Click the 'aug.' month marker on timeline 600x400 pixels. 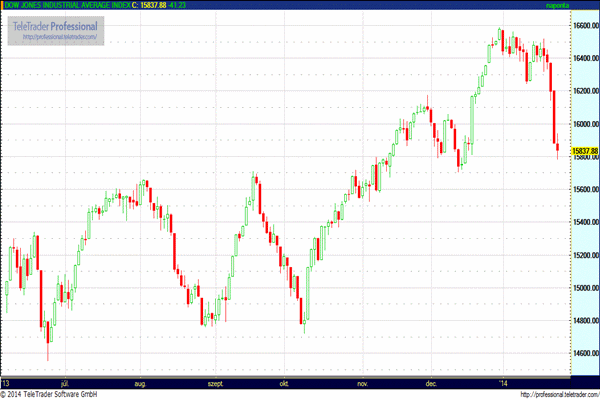tap(140, 384)
